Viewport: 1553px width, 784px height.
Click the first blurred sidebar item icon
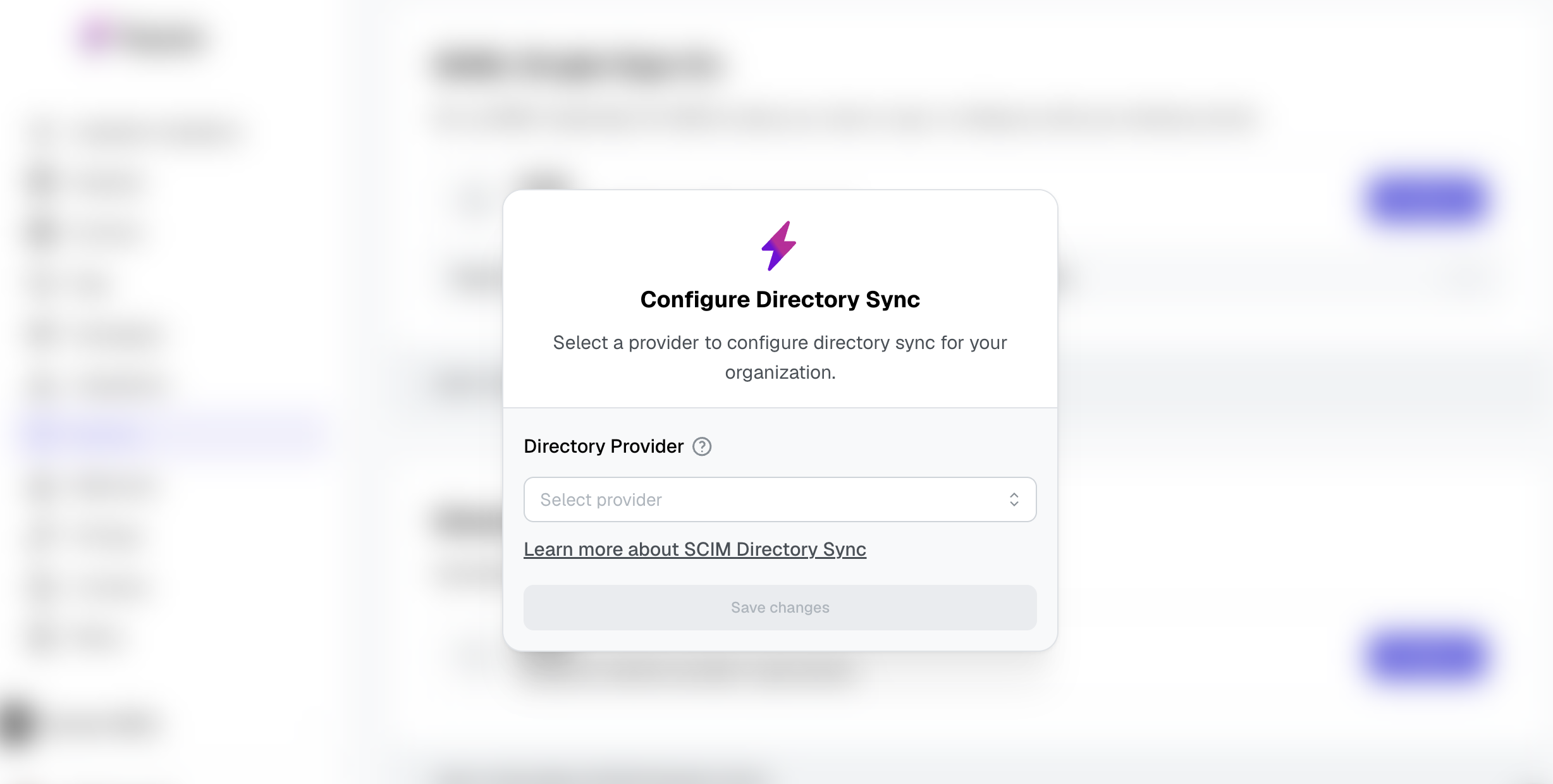tap(43, 183)
